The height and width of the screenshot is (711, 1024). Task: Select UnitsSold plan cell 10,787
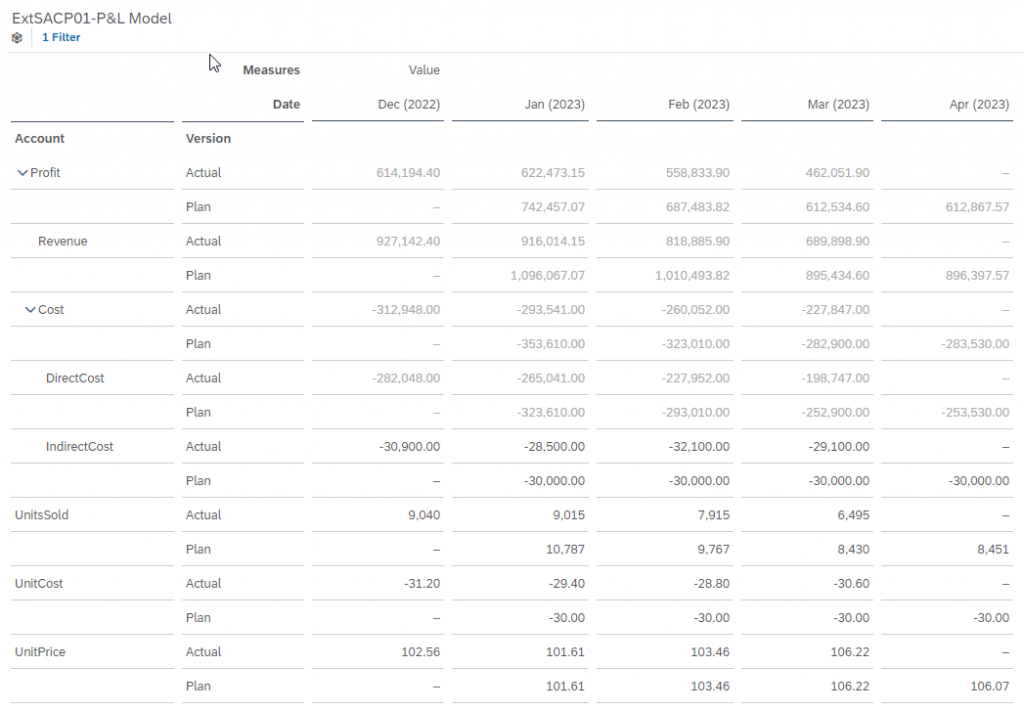[566, 550]
